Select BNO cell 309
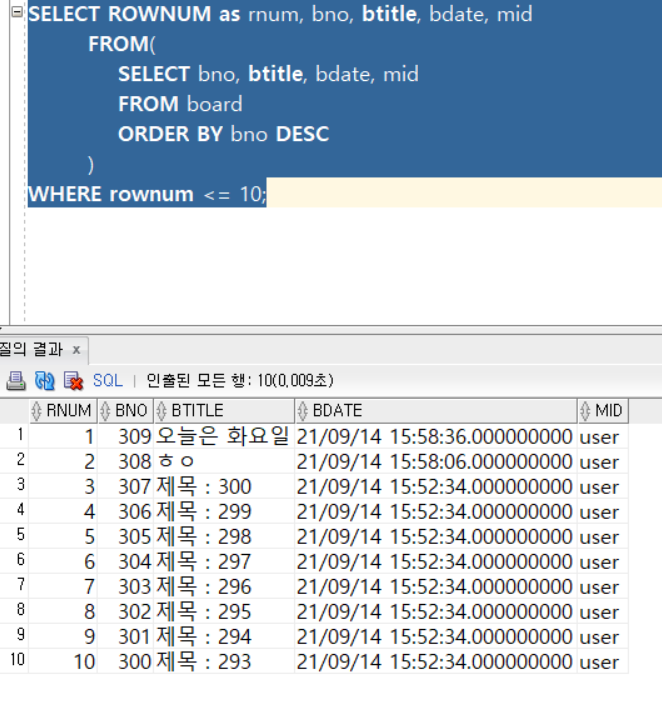 pos(125,436)
